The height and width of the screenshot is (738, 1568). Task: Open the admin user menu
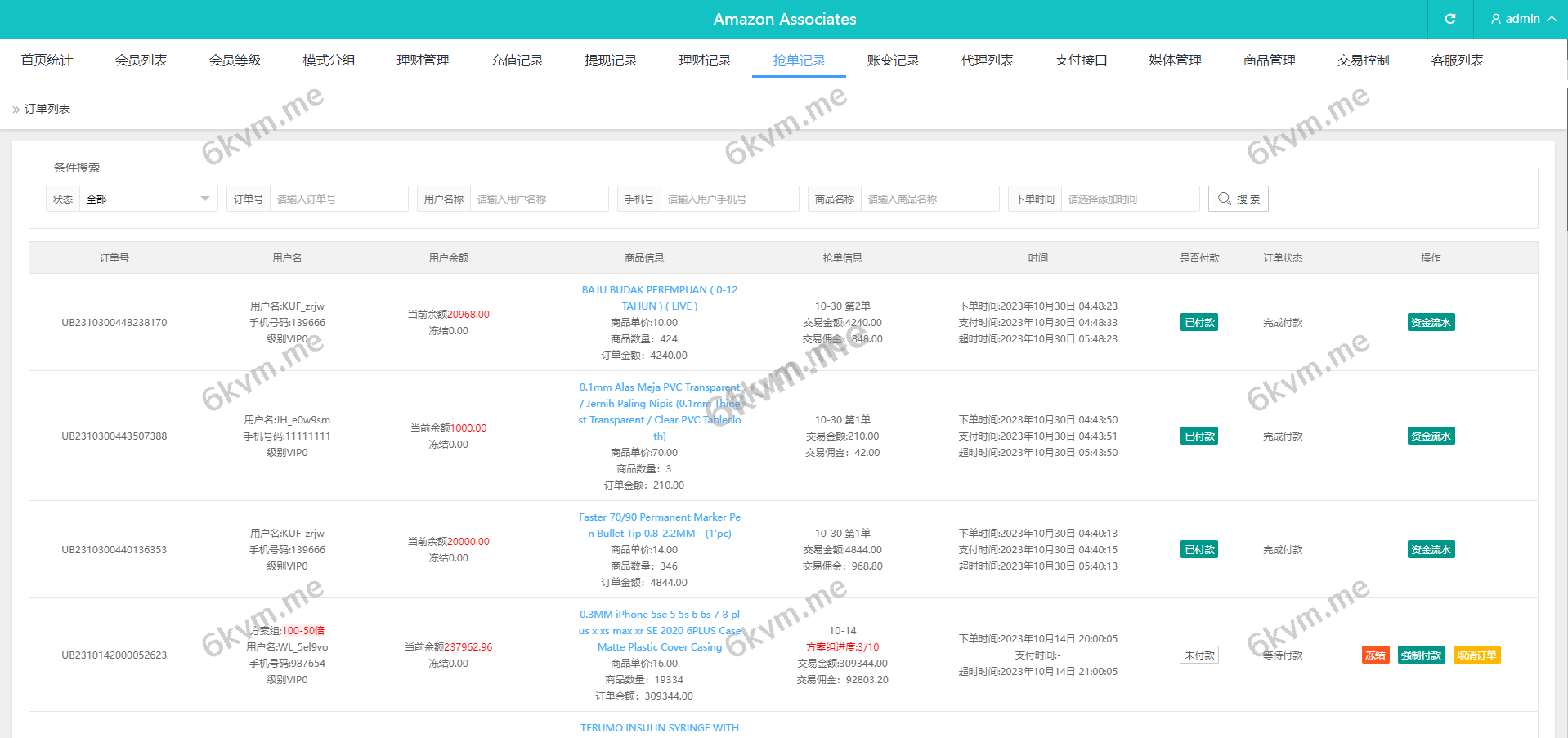[1522, 19]
